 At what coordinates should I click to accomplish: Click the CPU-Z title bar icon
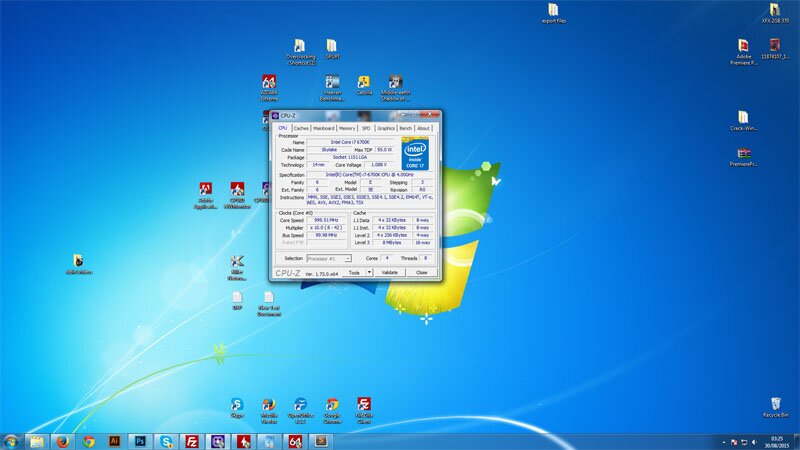tap(276, 116)
